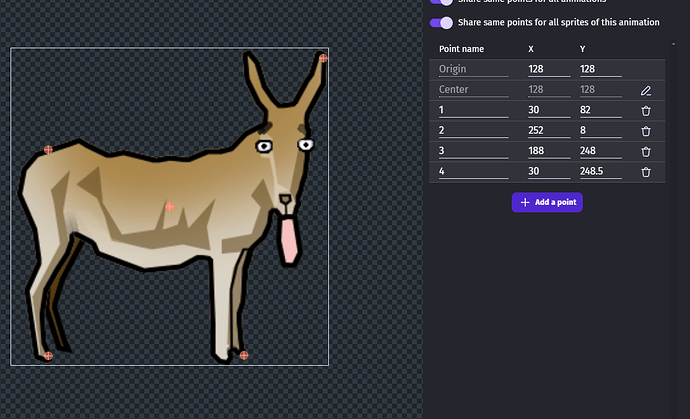This screenshot has width=690, height=419.
Task: Edit point 1 X value 30
Action: tap(549, 110)
